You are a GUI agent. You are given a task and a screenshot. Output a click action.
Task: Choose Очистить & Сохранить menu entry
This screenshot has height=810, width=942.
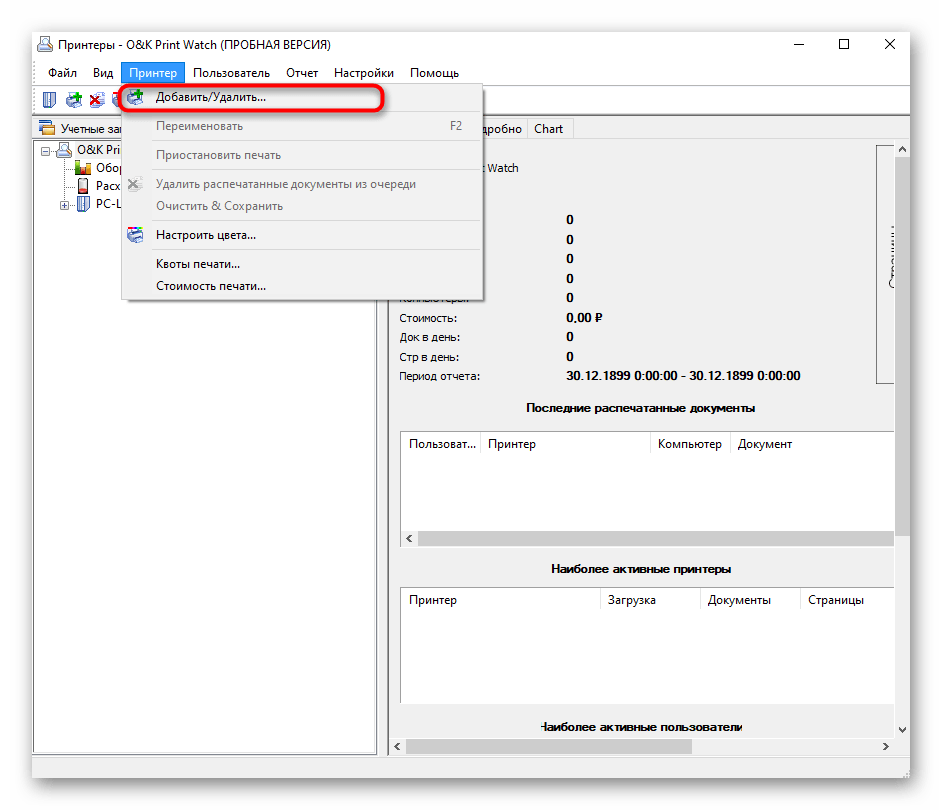(302, 206)
